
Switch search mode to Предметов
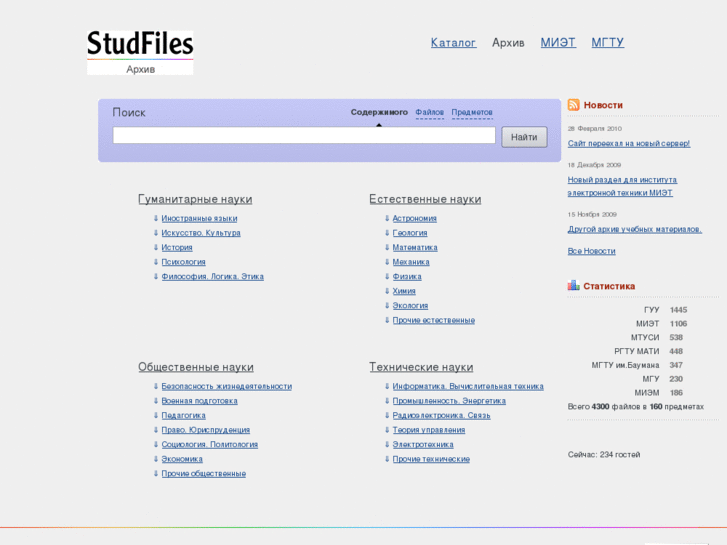coord(472,112)
